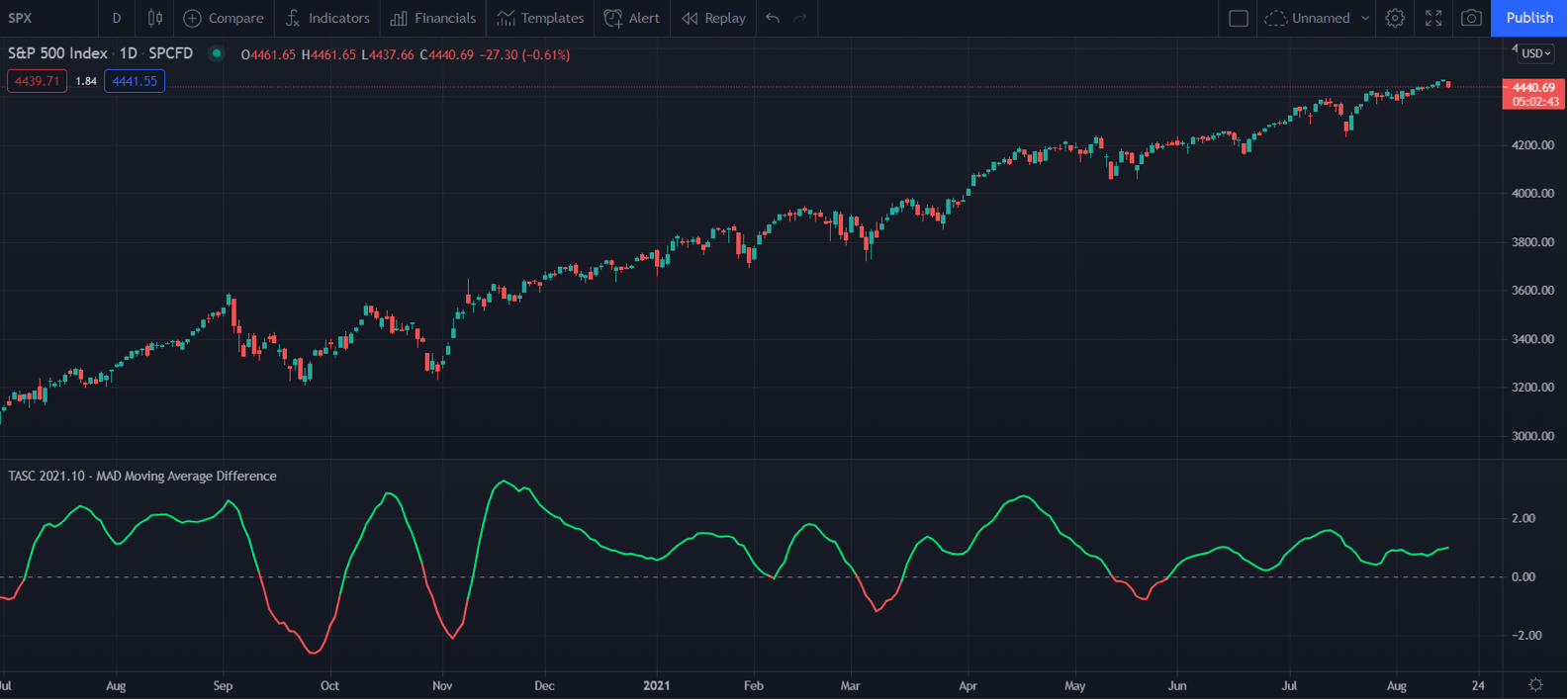
Task: Expand the Unnamed layout dropdown arrow
Action: [x=1365, y=18]
